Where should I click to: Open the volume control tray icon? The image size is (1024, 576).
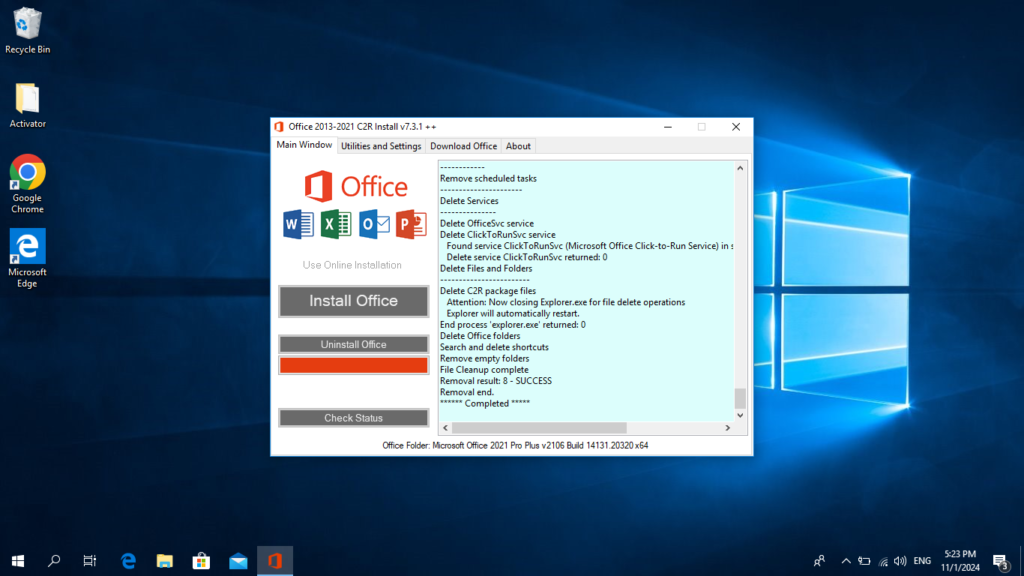(x=900, y=561)
